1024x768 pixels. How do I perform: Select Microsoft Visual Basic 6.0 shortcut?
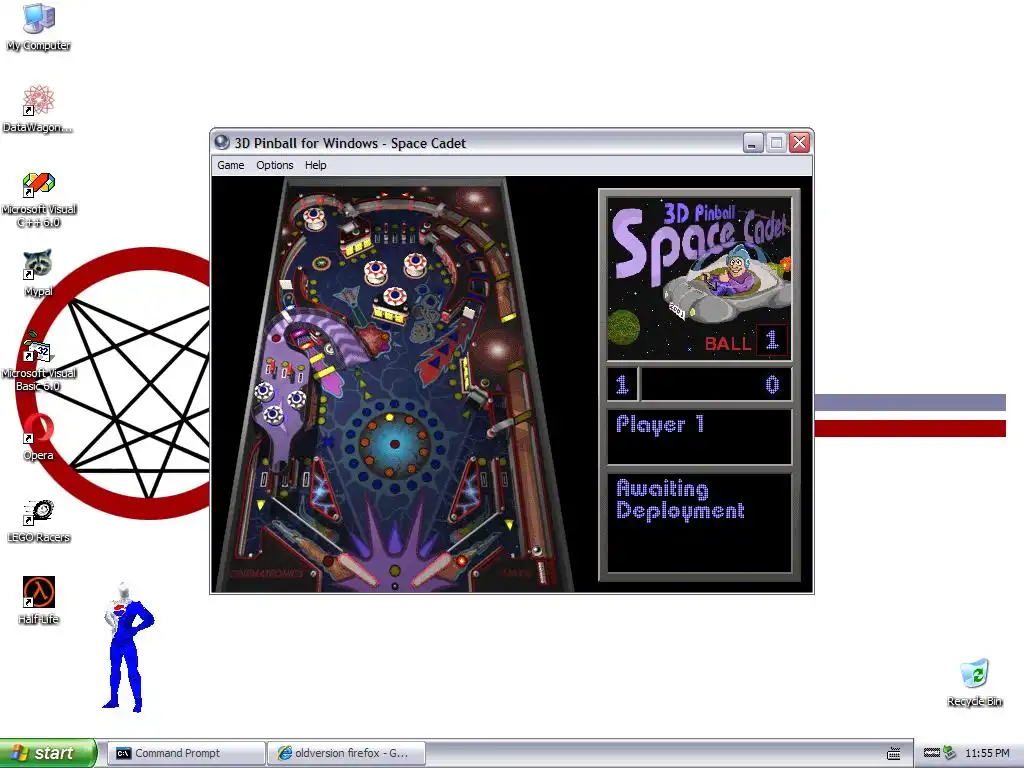(39, 362)
